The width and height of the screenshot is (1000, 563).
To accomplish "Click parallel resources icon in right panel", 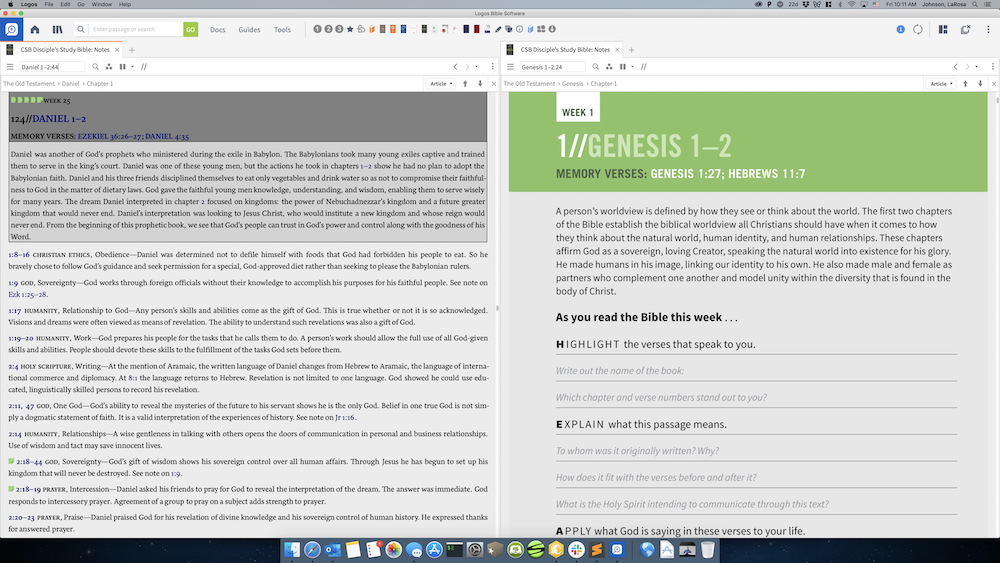I will click(x=643, y=67).
